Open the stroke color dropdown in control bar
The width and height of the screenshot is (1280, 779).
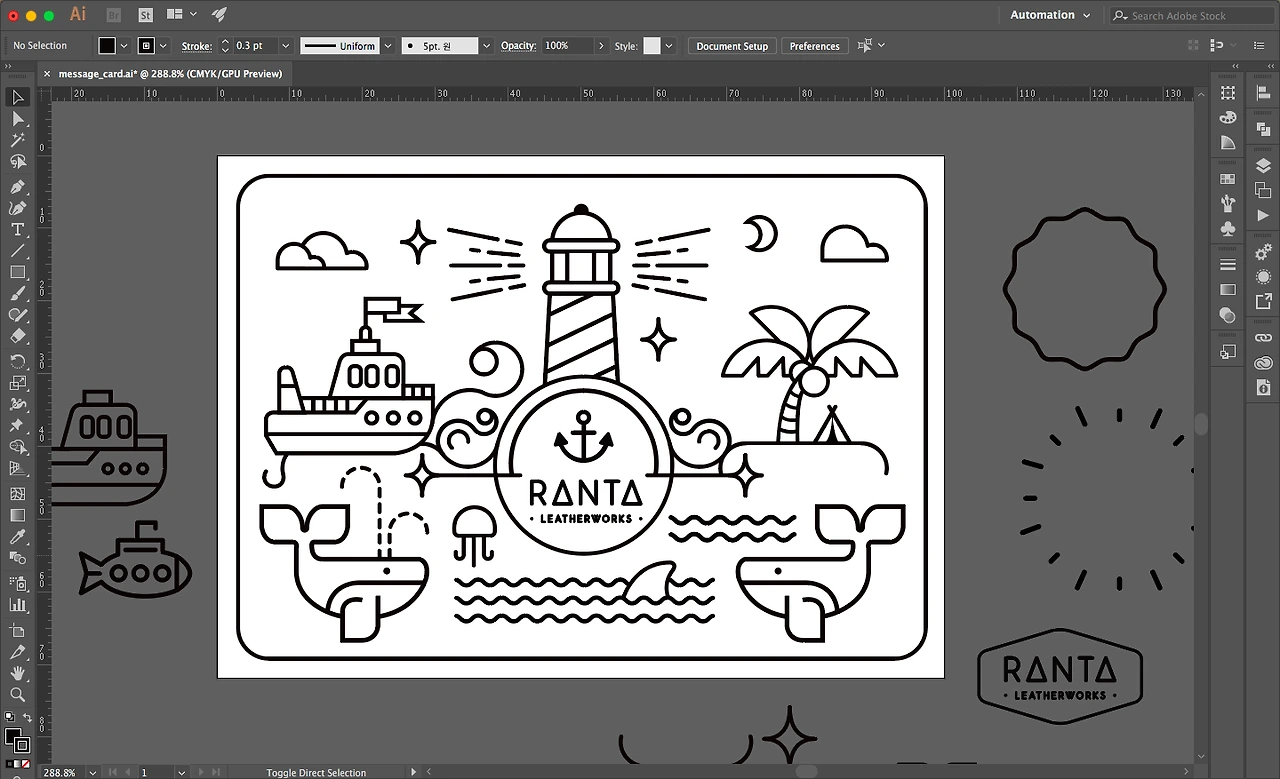(x=162, y=46)
